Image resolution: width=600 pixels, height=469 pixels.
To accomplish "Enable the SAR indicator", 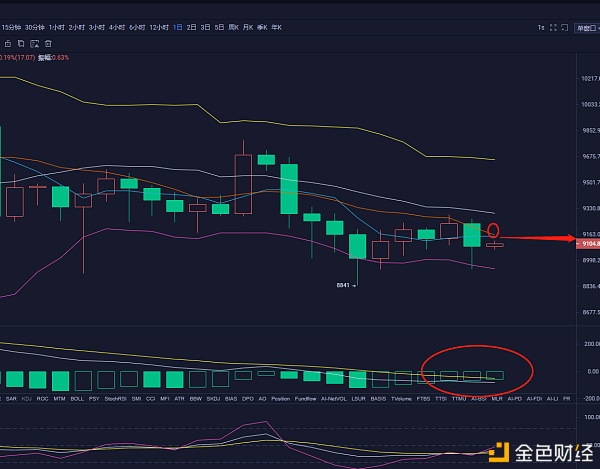I will 11,399.
